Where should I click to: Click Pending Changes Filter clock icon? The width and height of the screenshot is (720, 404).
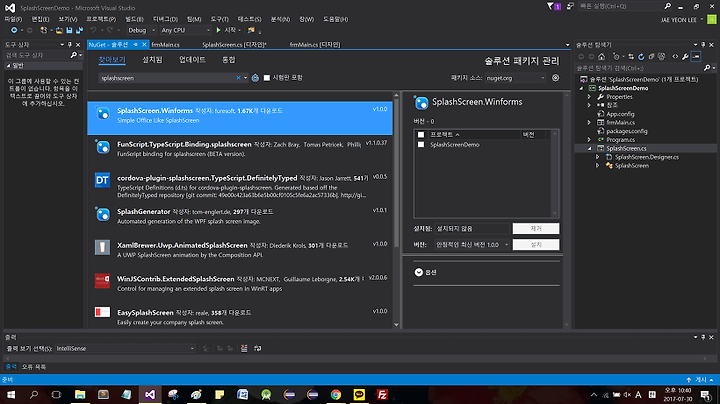tap(617, 56)
